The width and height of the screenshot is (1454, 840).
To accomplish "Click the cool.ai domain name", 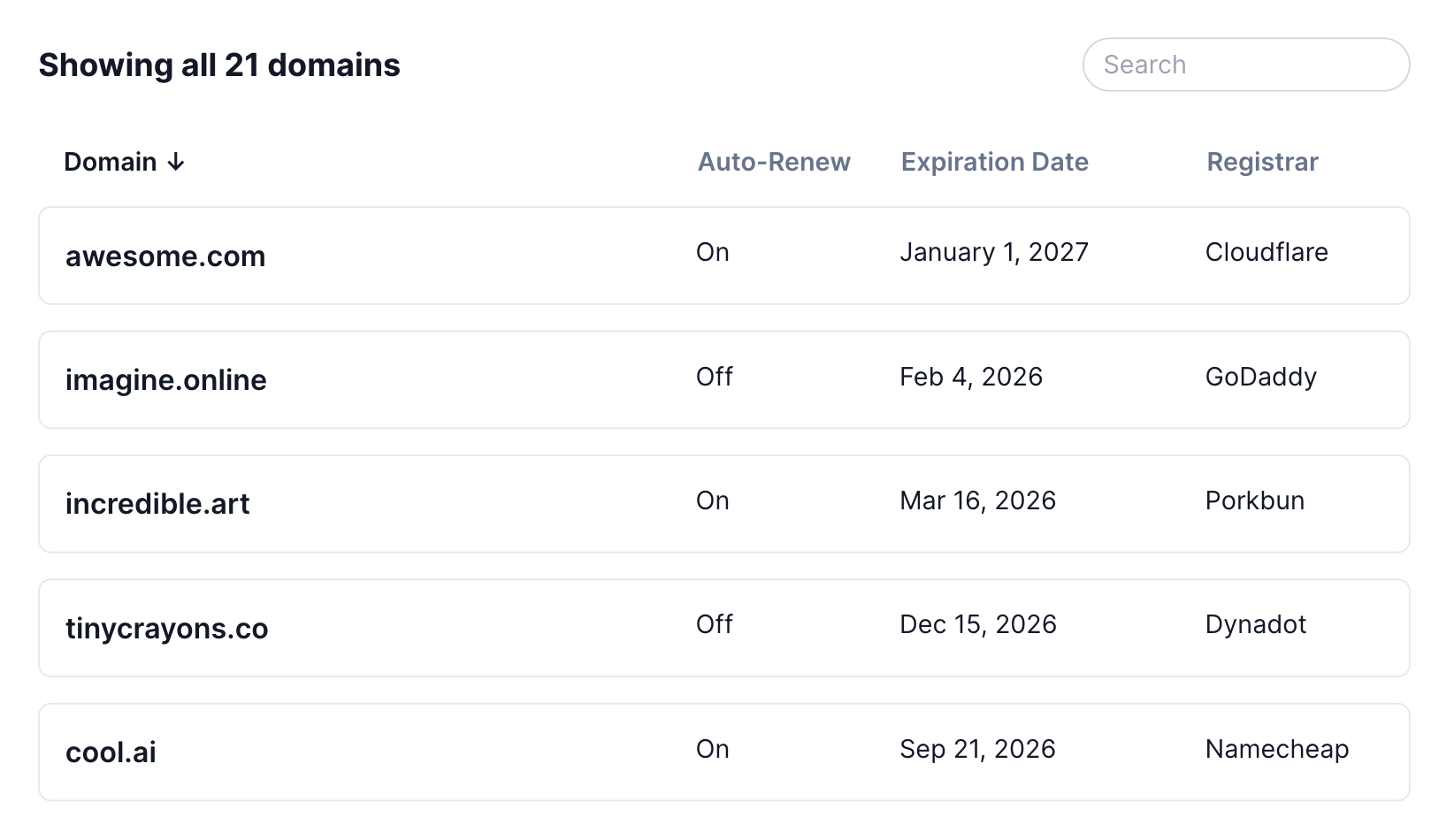I will click(111, 752).
